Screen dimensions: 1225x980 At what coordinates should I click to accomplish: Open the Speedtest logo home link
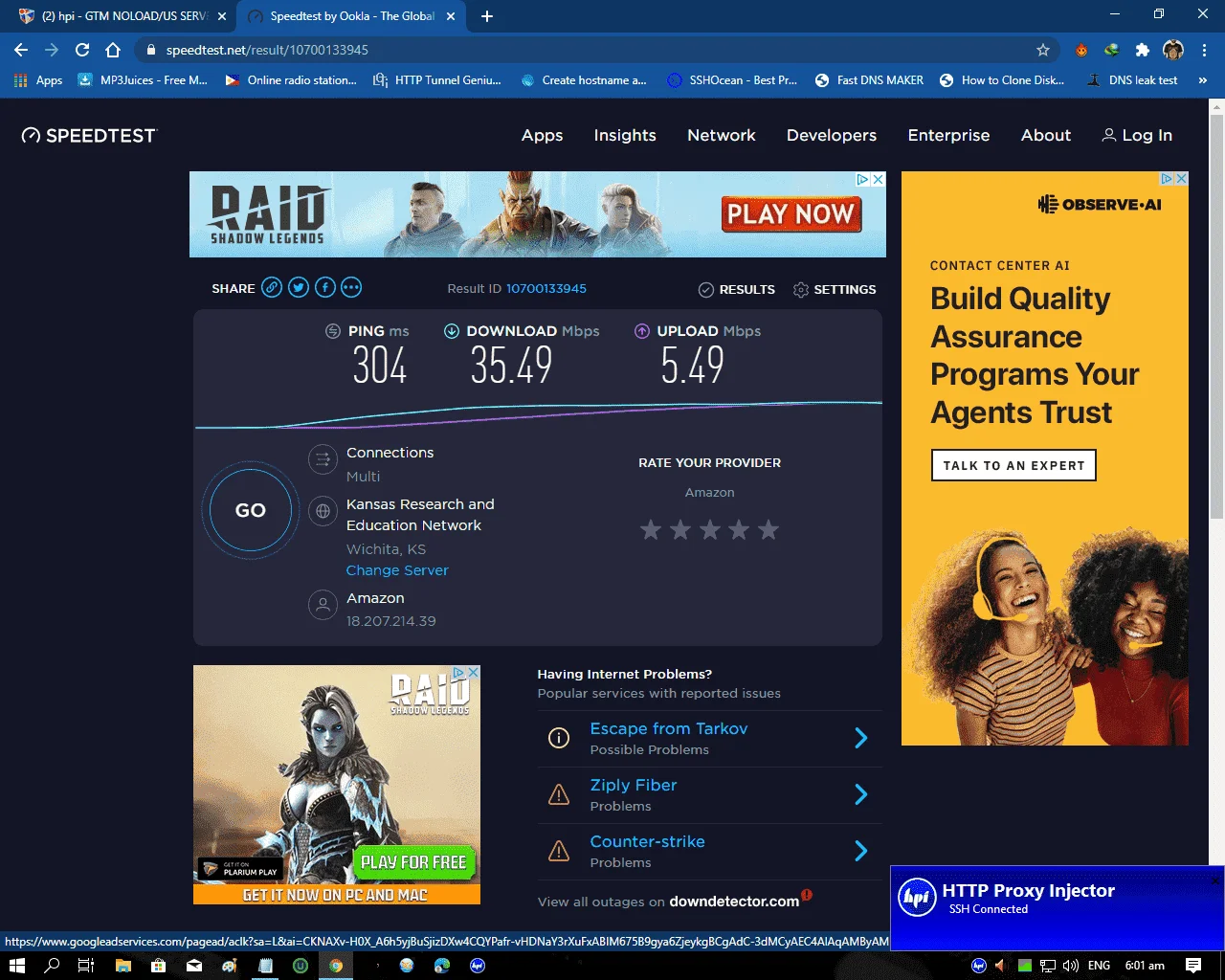pyautogui.click(x=89, y=136)
